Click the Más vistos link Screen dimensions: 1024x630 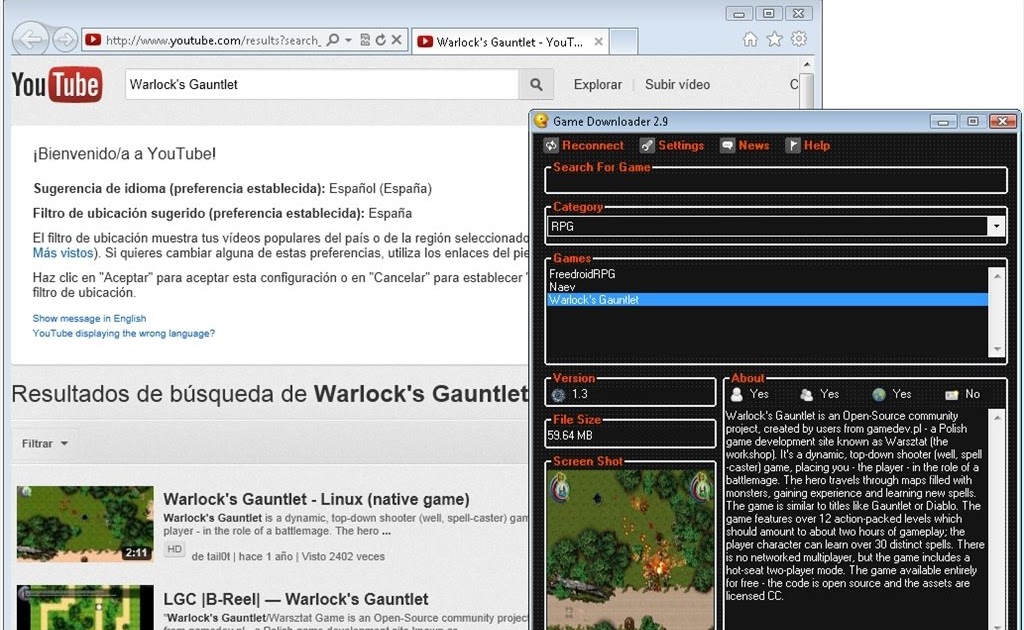coord(63,253)
